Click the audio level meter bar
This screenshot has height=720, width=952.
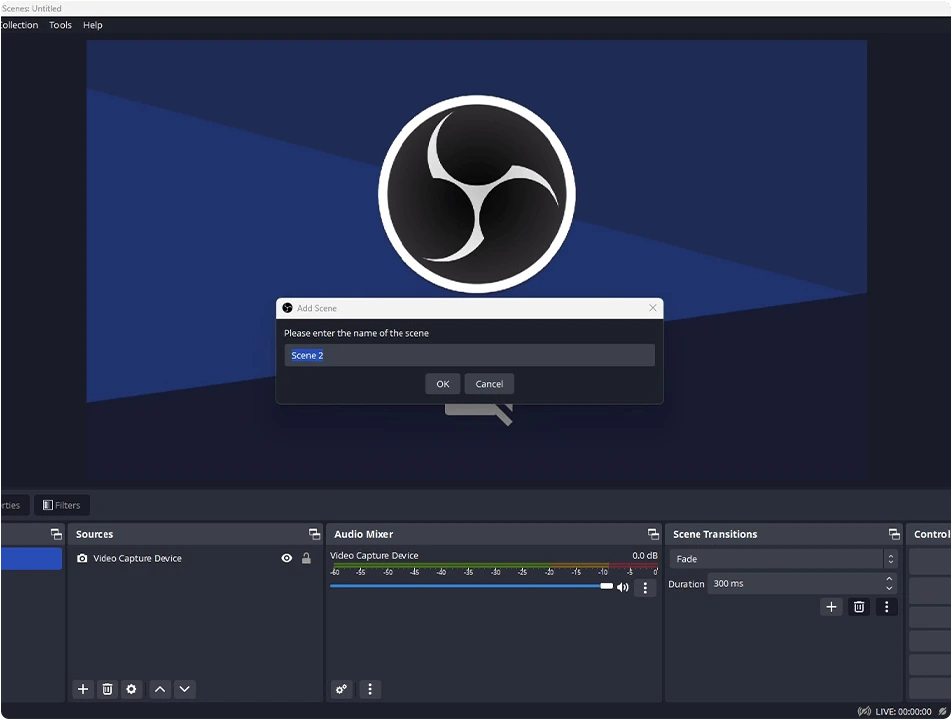[x=495, y=565]
